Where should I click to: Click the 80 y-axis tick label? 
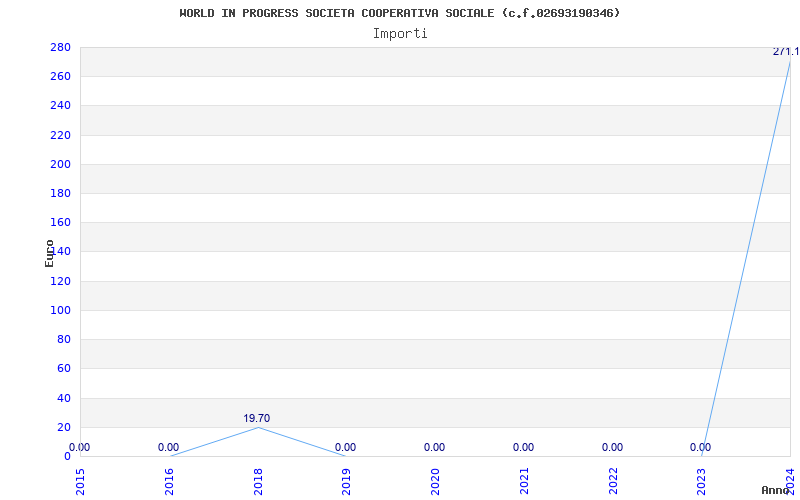click(64, 339)
